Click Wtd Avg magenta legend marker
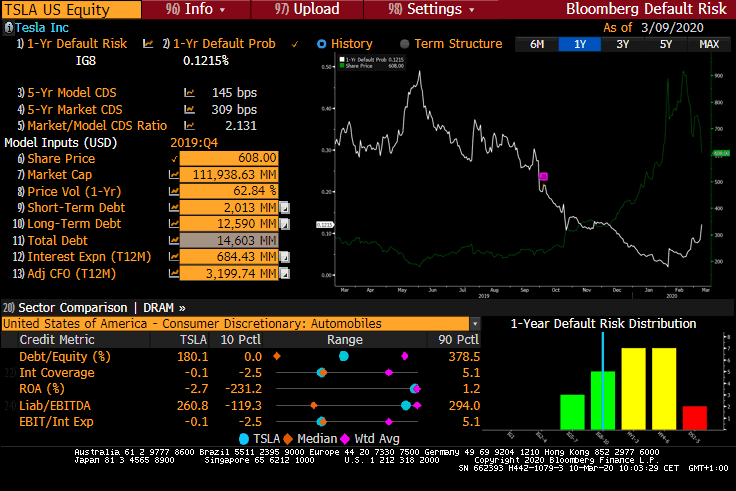Image resolution: width=736 pixels, height=491 pixels. coord(345,439)
